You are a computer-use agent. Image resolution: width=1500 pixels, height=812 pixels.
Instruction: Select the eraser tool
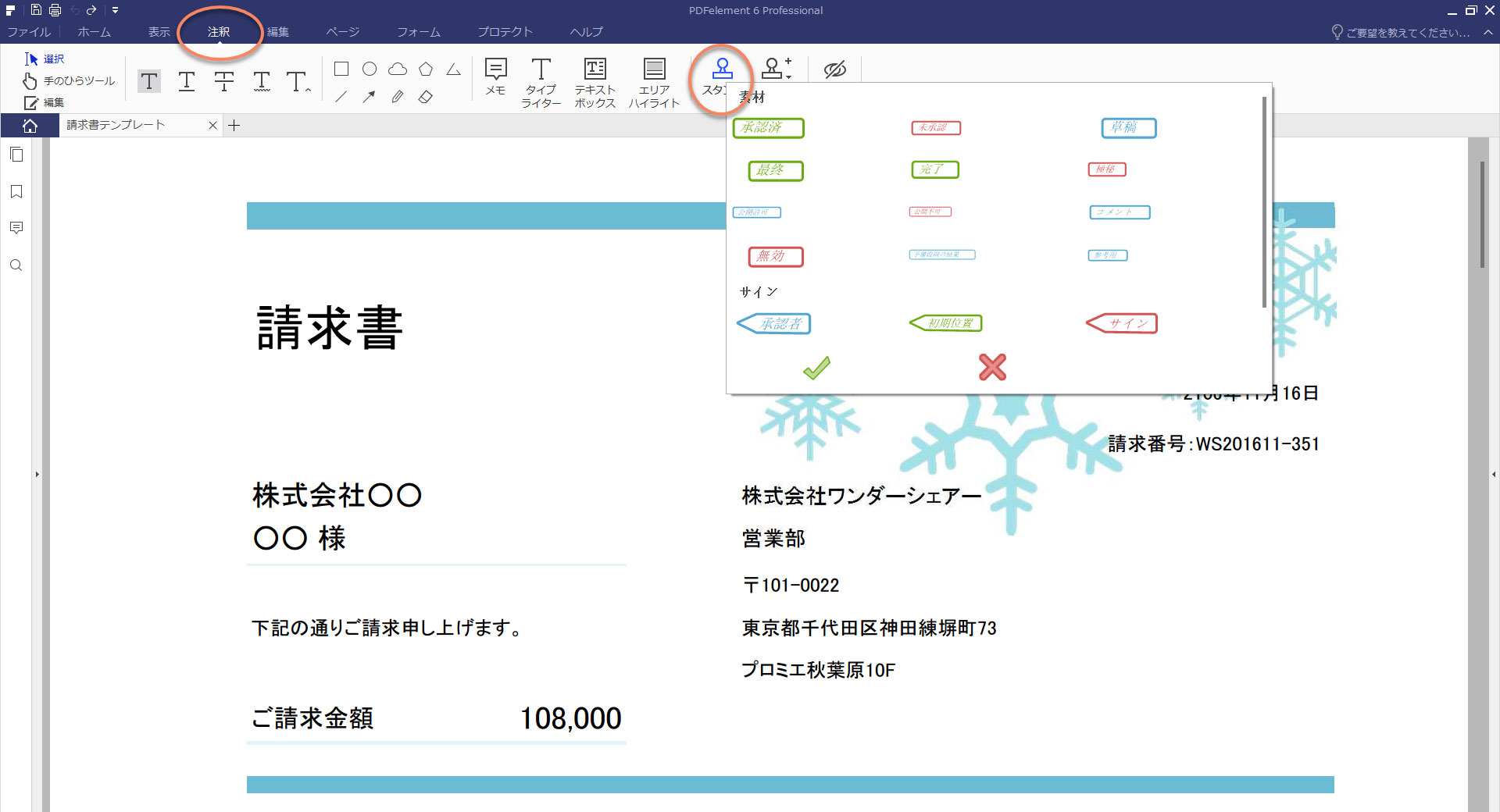(426, 97)
